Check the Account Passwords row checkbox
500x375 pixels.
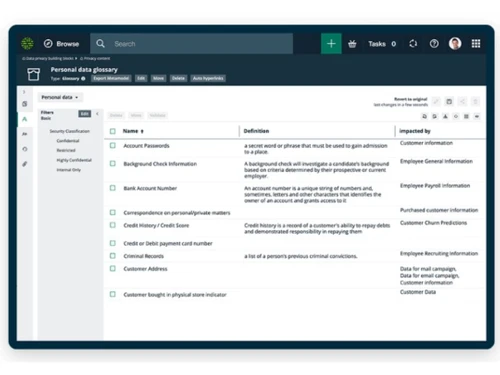113,146
